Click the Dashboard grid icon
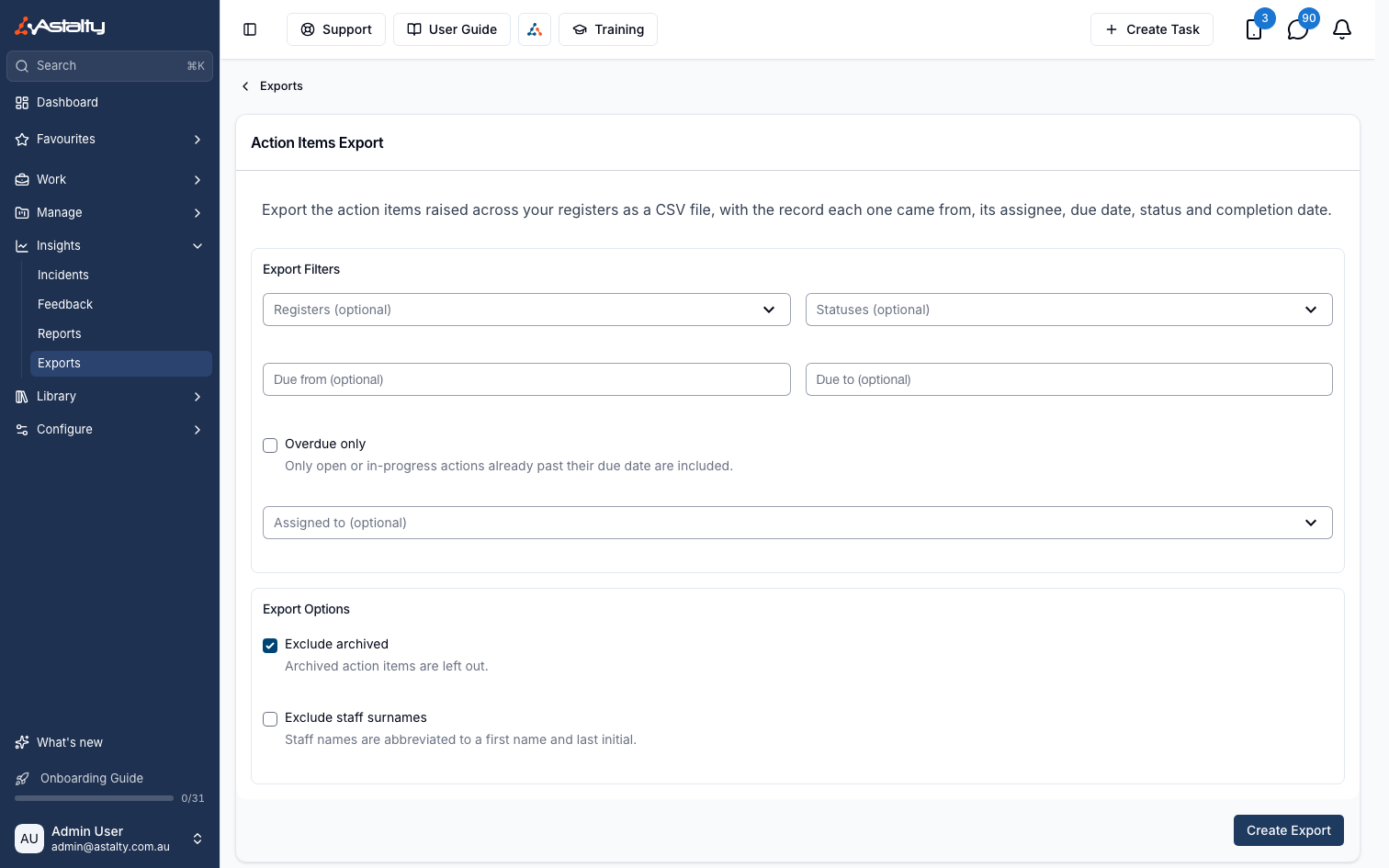 coord(22,103)
